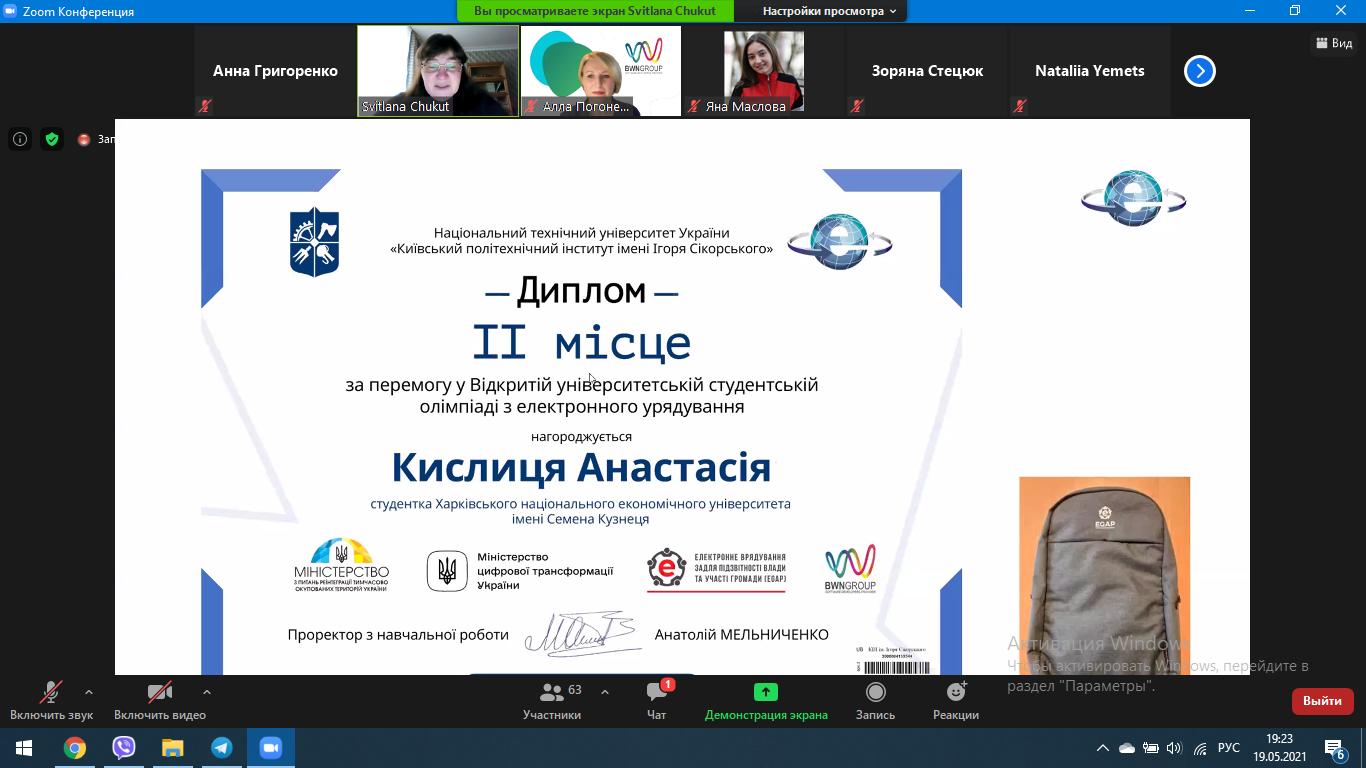Open clock showing 19:23 date

pyautogui.click(x=1279, y=748)
